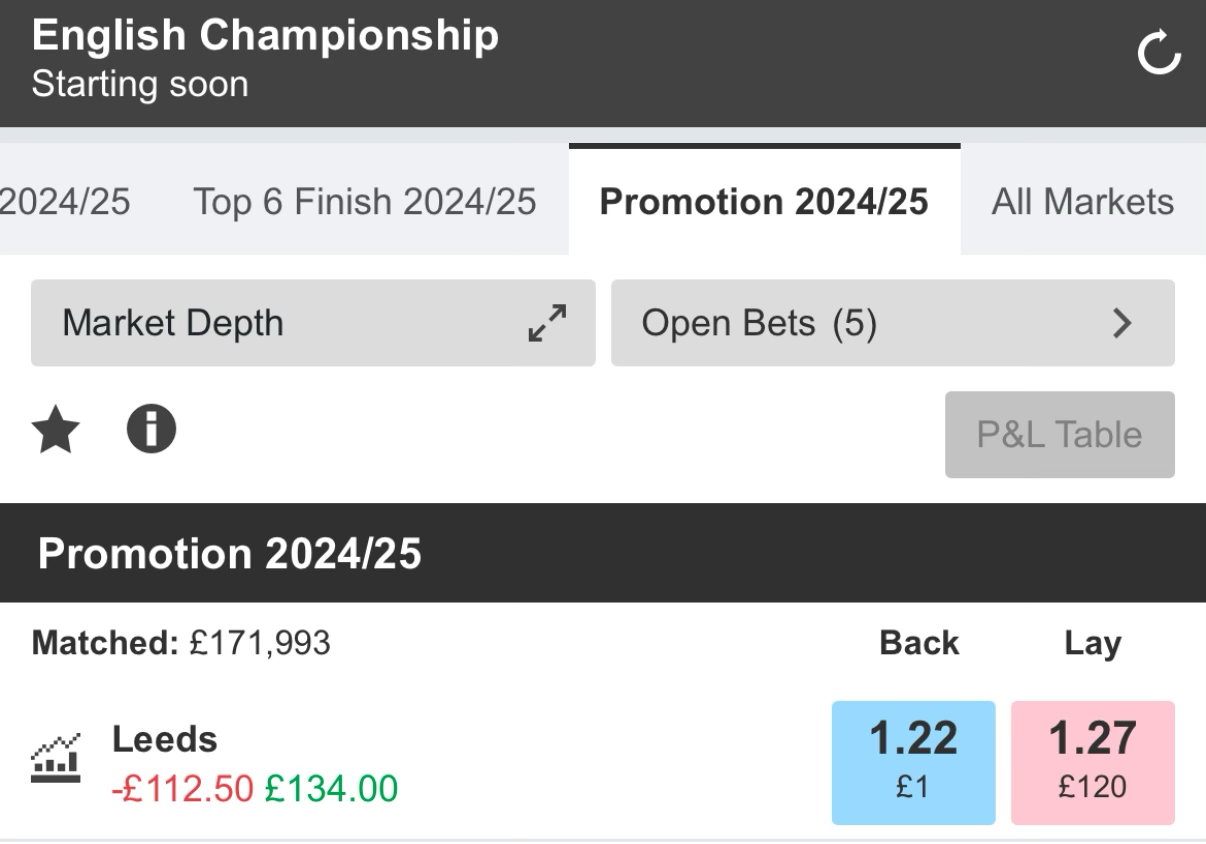Viewport: 1206px width, 844px height.
Task: Select the Promotion 2024/25 tab
Action: coord(763,202)
